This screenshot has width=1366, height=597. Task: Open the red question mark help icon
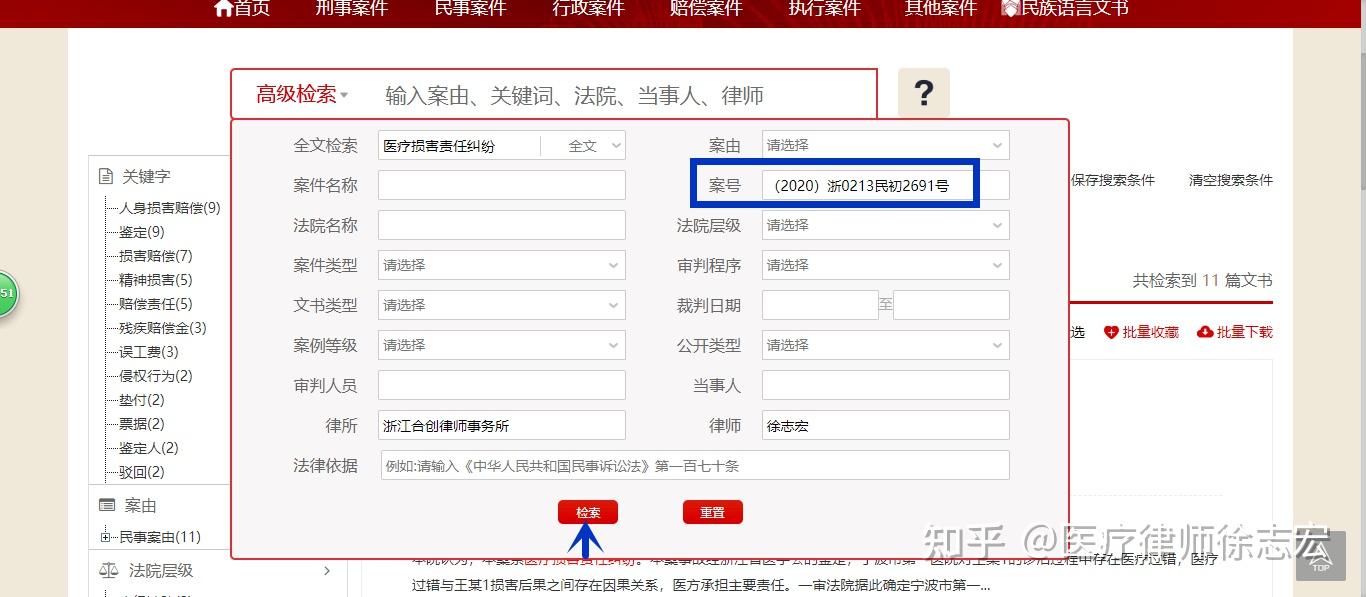tap(923, 92)
